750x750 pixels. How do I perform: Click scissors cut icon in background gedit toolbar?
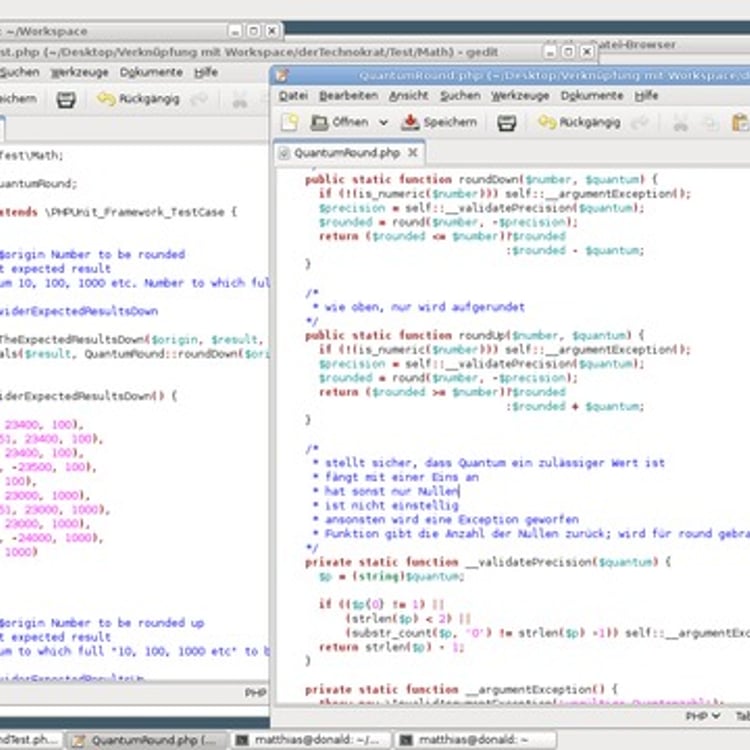[239, 99]
